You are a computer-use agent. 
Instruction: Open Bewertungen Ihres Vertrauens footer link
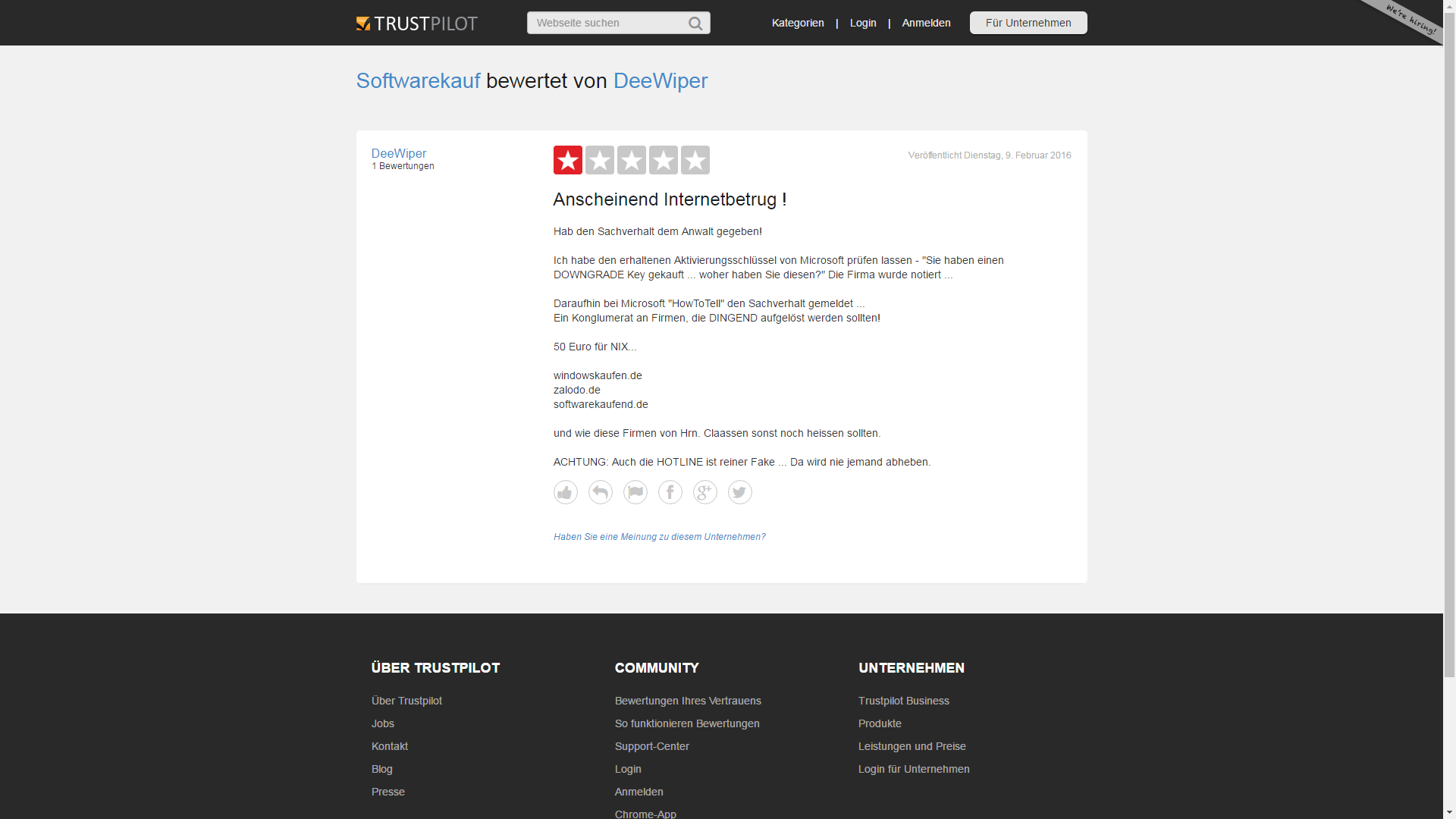[x=688, y=701]
